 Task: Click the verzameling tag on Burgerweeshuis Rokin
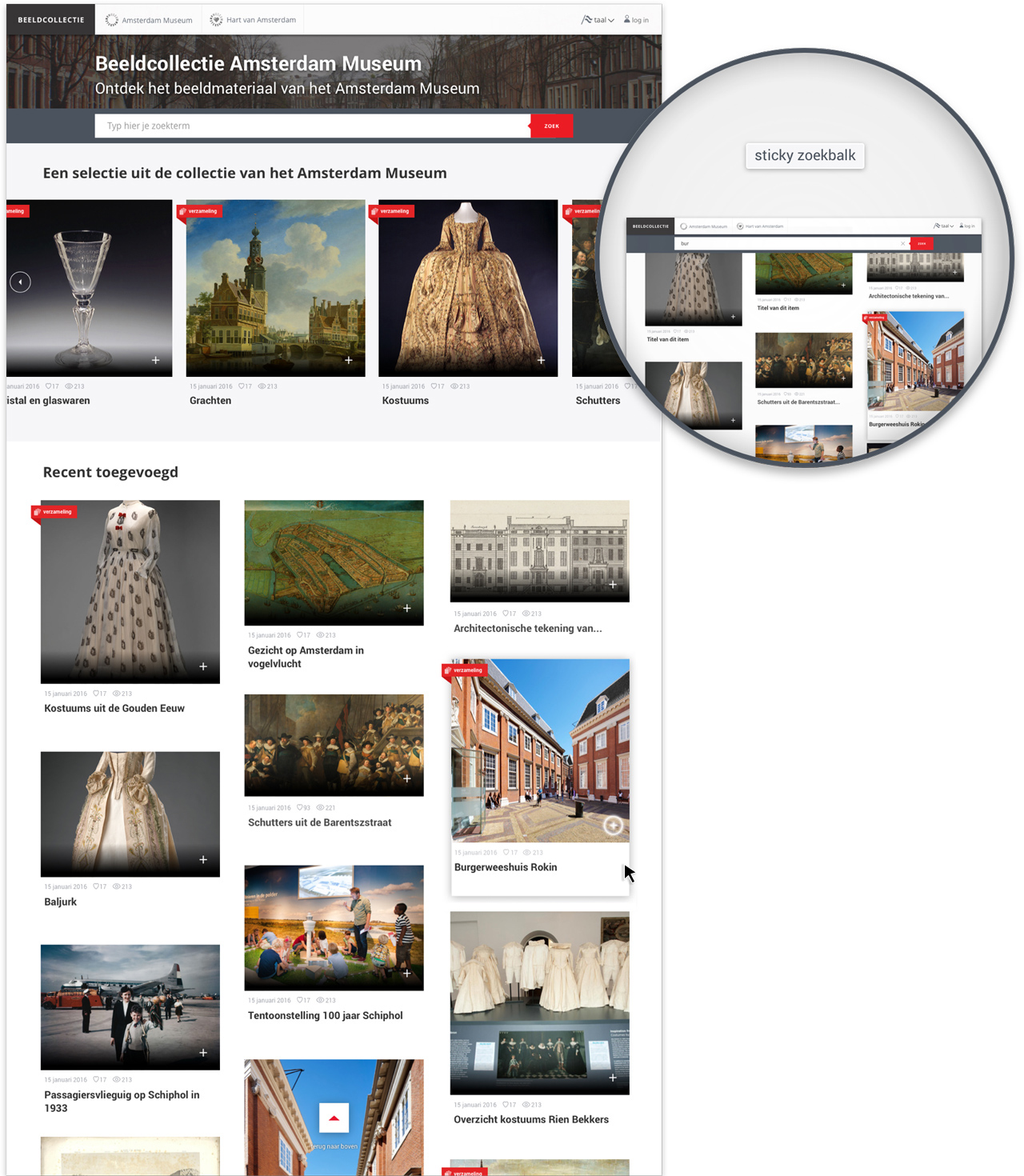(464, 670)
